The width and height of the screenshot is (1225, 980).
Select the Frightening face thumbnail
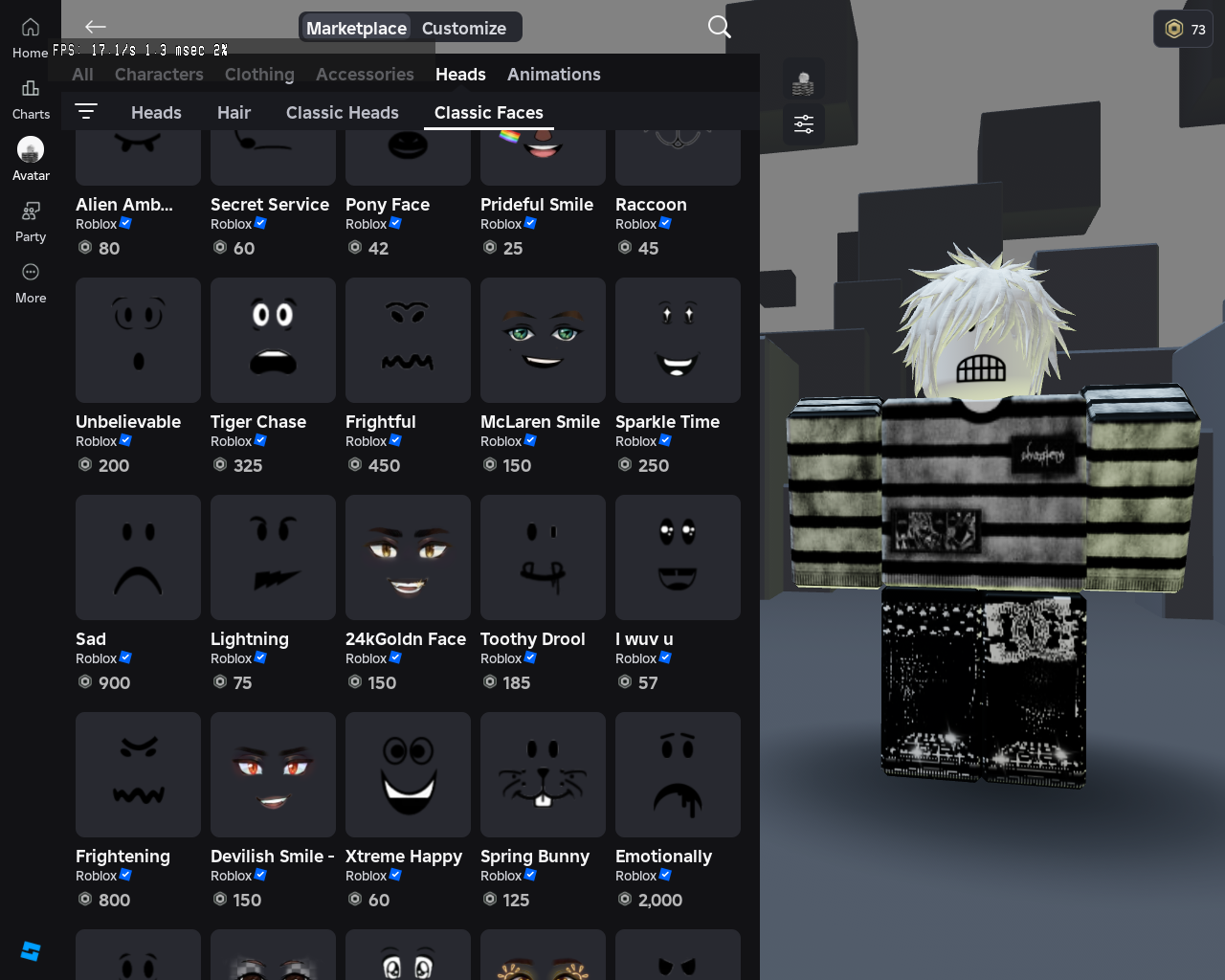tap(138, 774)
